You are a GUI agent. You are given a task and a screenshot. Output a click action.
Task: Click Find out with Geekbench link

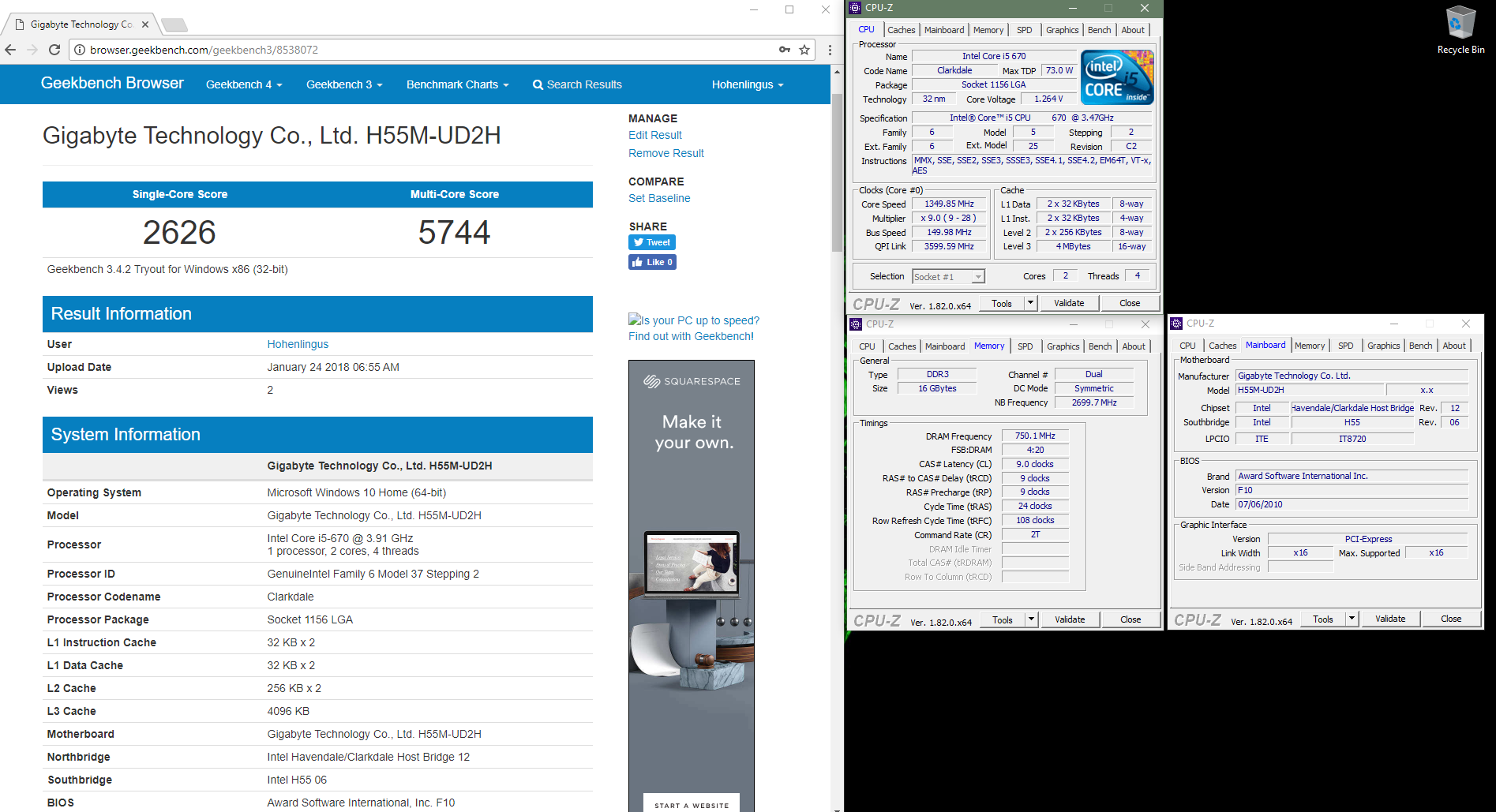(x=691, y=336)
